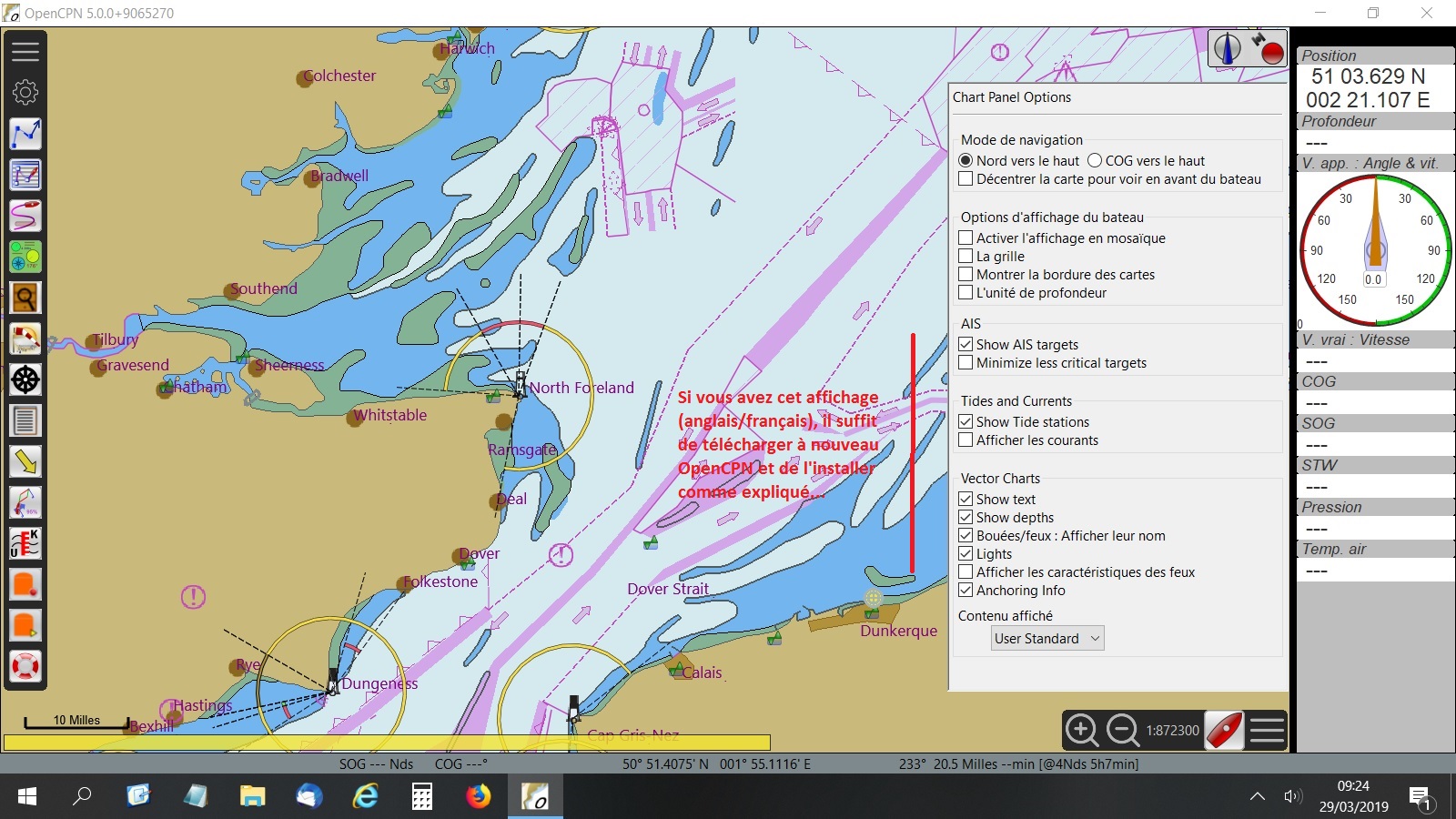This screenshot has width=1456, height=819.
Task: Click the Dover Strait label on the chart
Action: click(668, 589)
